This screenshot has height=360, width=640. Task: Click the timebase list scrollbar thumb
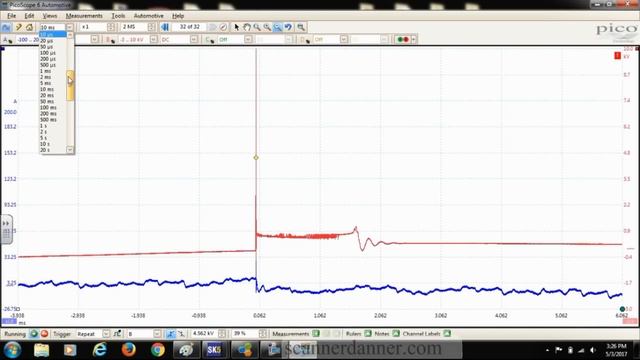coord(70,85)
